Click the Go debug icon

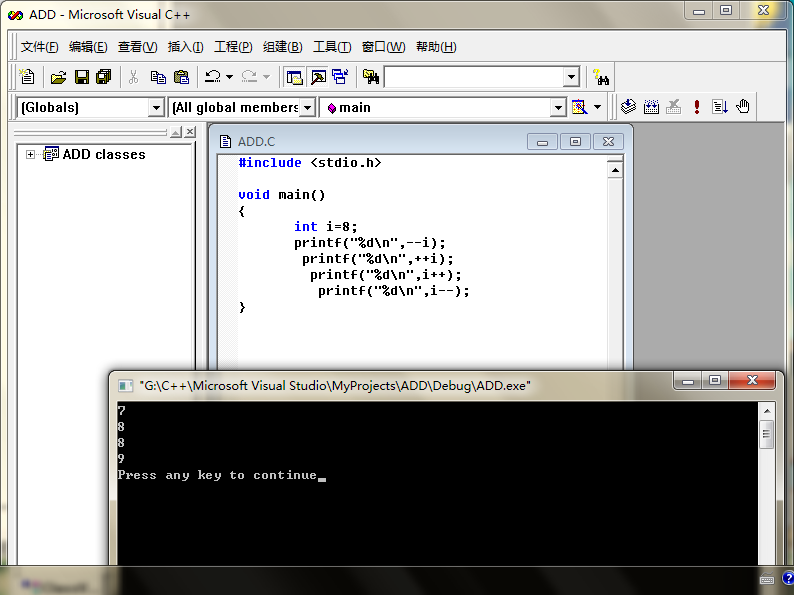720,107
